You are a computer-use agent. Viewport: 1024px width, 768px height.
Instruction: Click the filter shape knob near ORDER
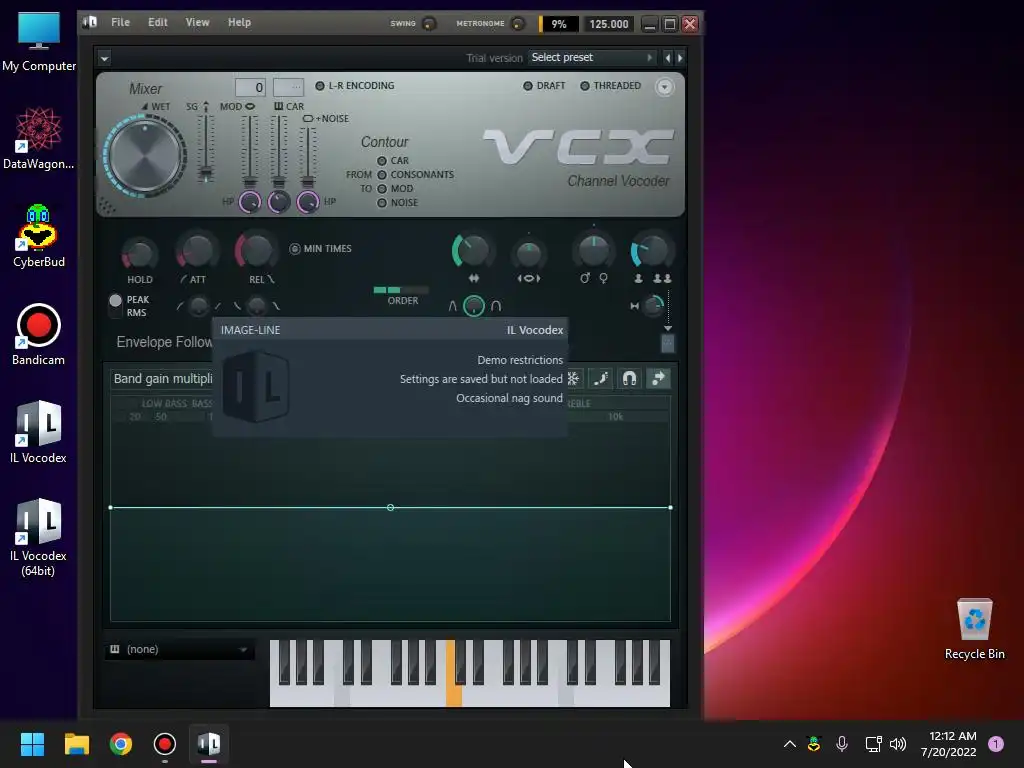click(x=474, y=306)
